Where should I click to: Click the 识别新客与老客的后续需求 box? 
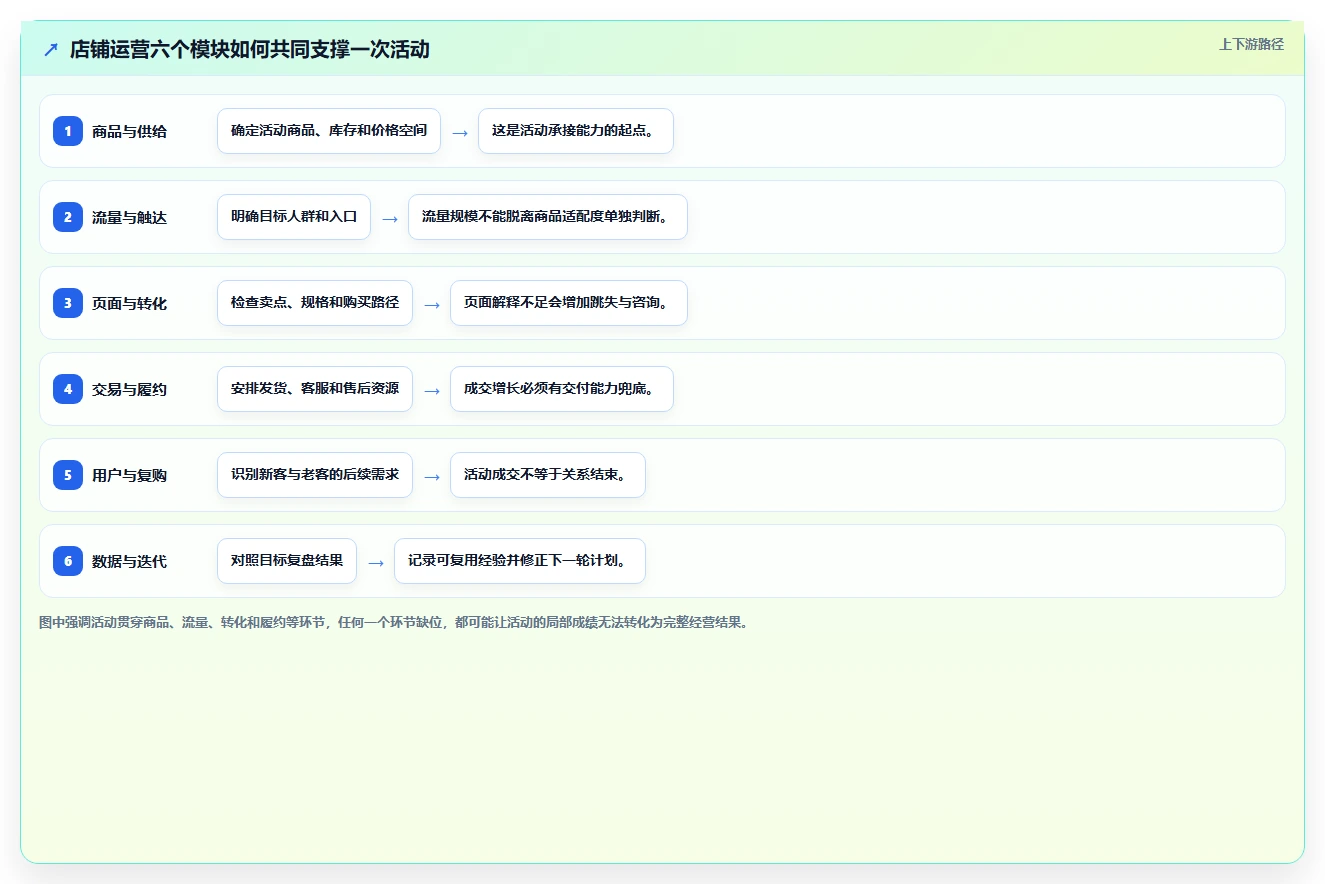pos(315,475)
